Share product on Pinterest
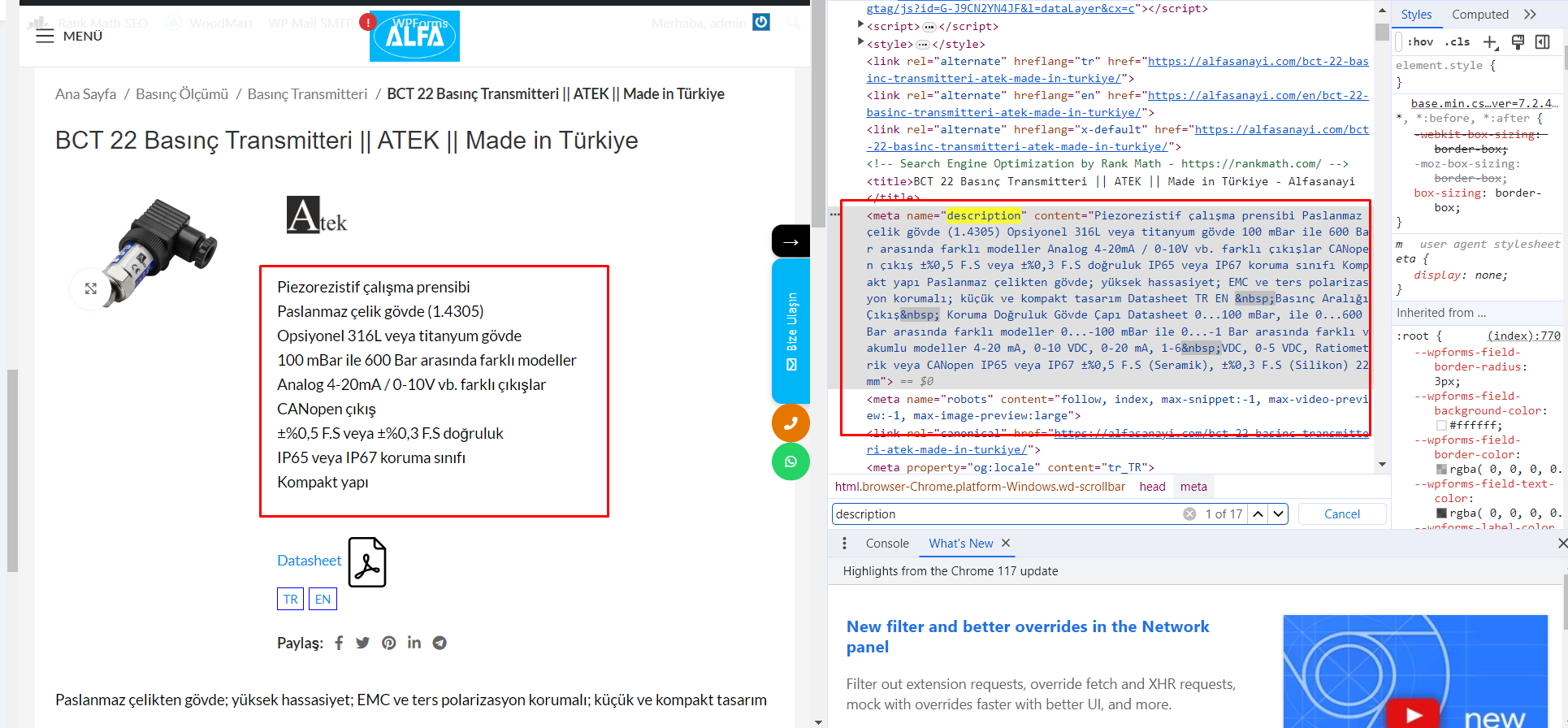Viewport: 1568px width, 728px height. (x=389, y=643)
